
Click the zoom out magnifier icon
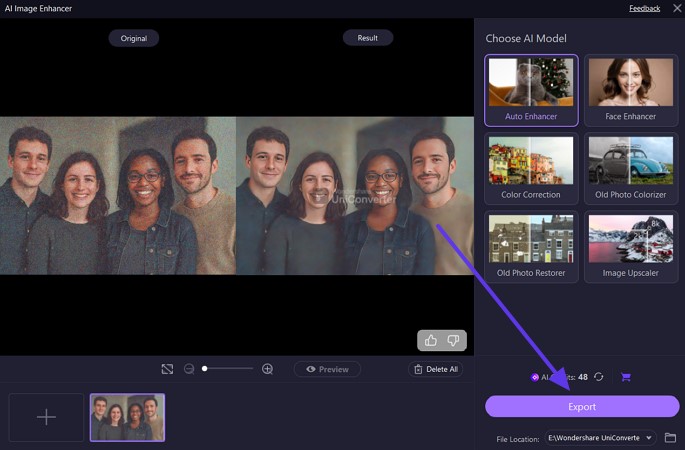click(x=189, y=369)
